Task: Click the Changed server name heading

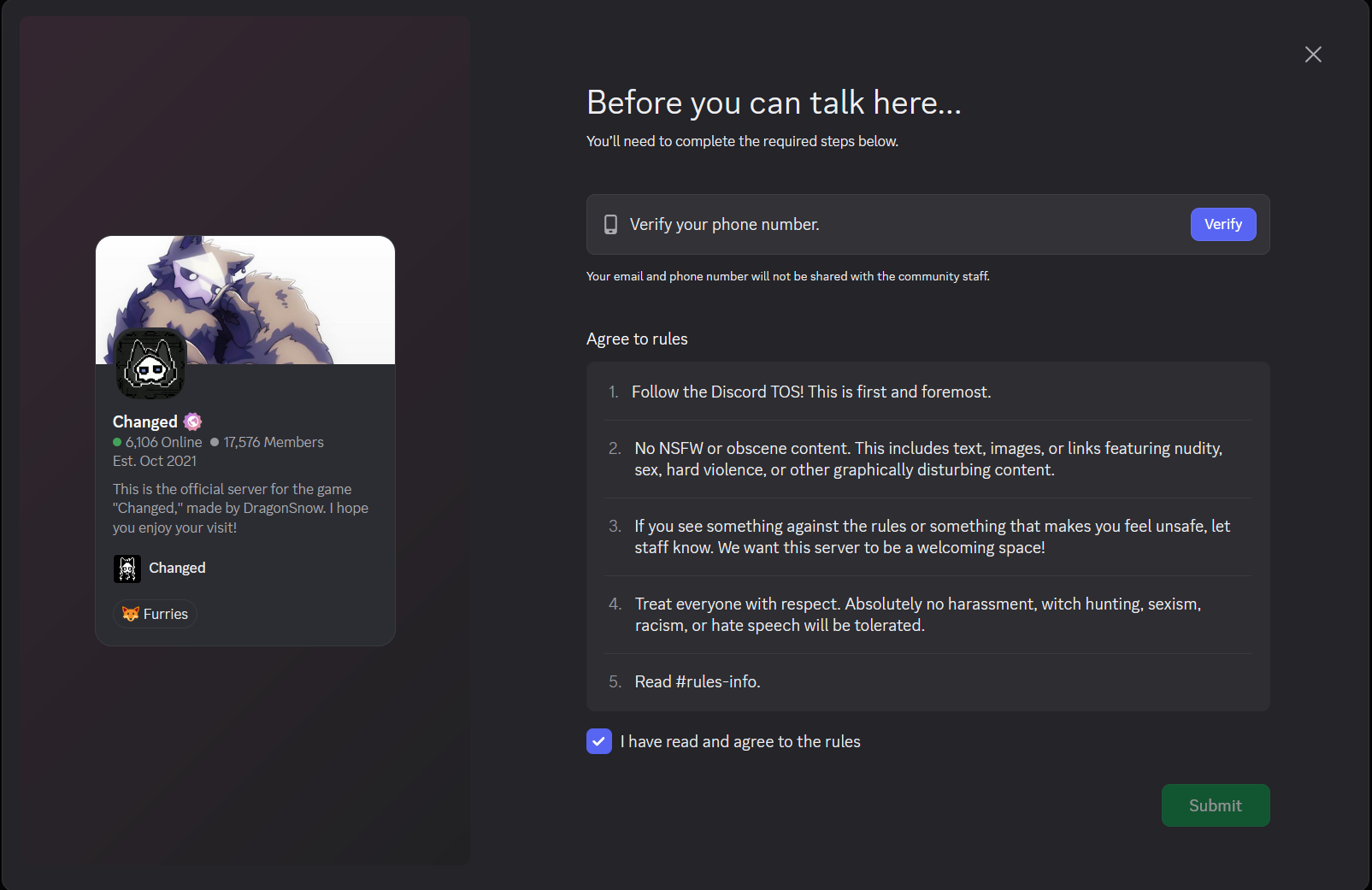Action: [145, 421]
